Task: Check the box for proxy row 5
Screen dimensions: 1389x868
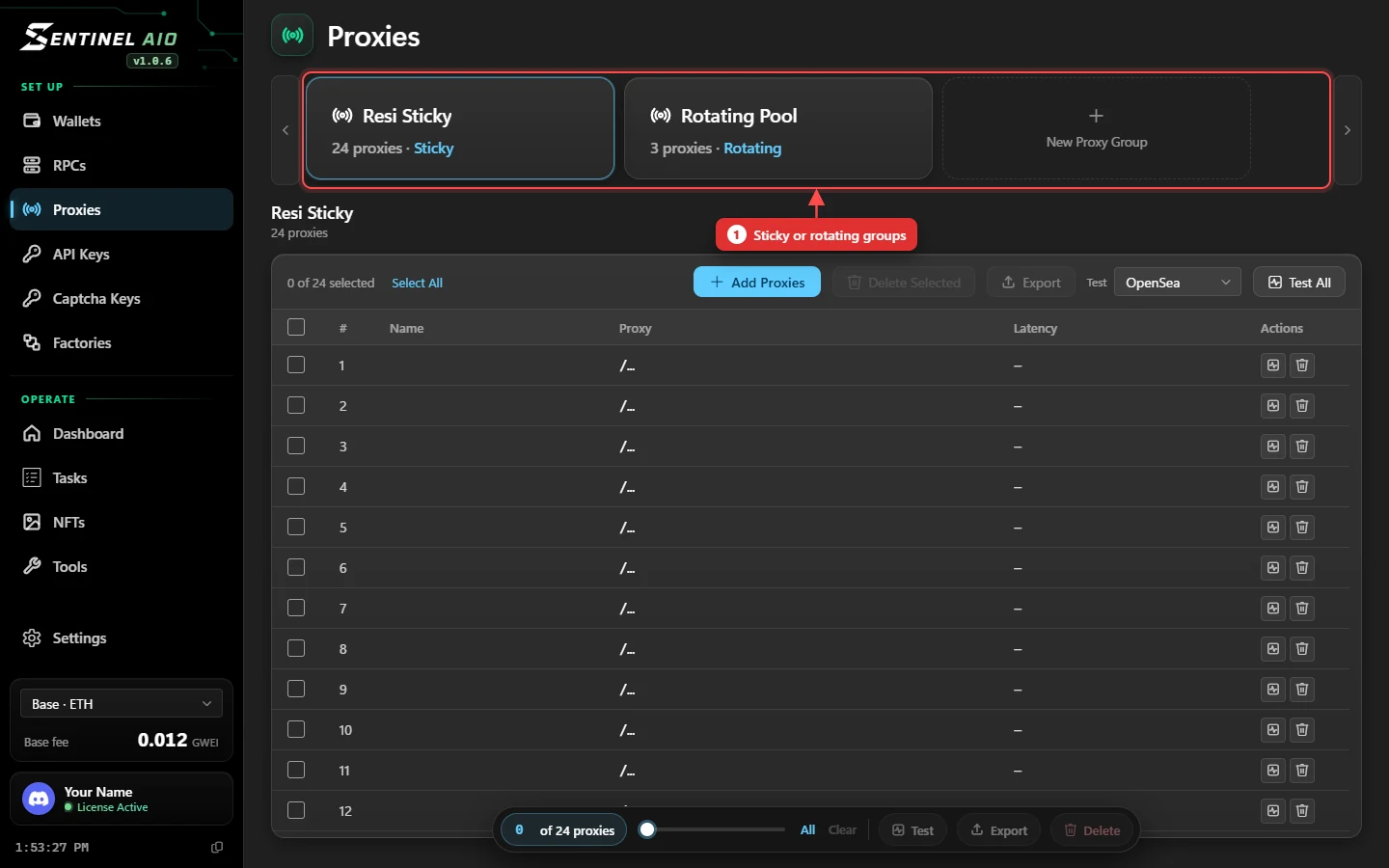Action: (x=296, y=527)
